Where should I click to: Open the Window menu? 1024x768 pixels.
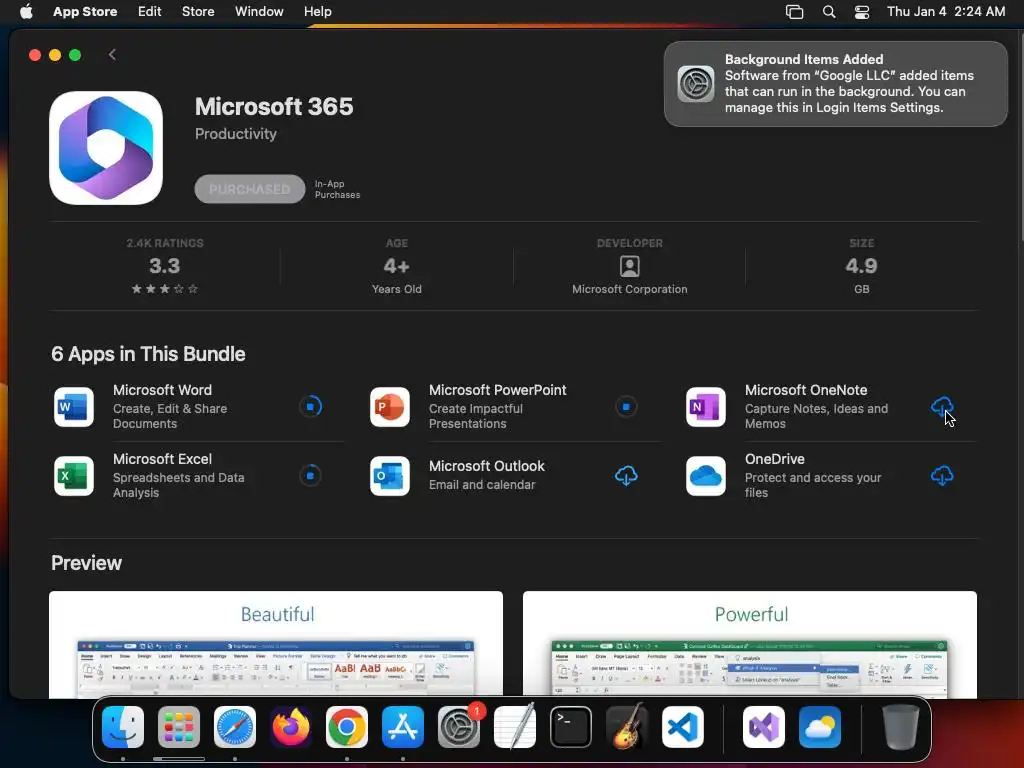point(259,11)
